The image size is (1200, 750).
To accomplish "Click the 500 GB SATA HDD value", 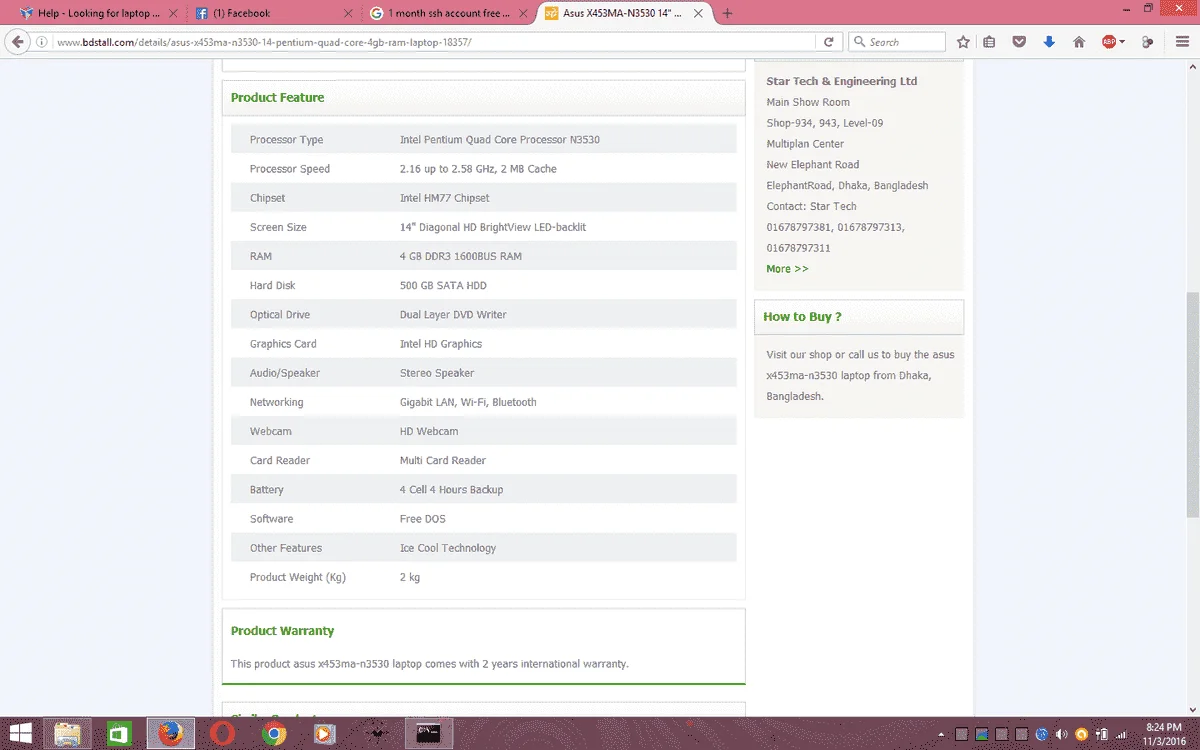I will (443, 285).
